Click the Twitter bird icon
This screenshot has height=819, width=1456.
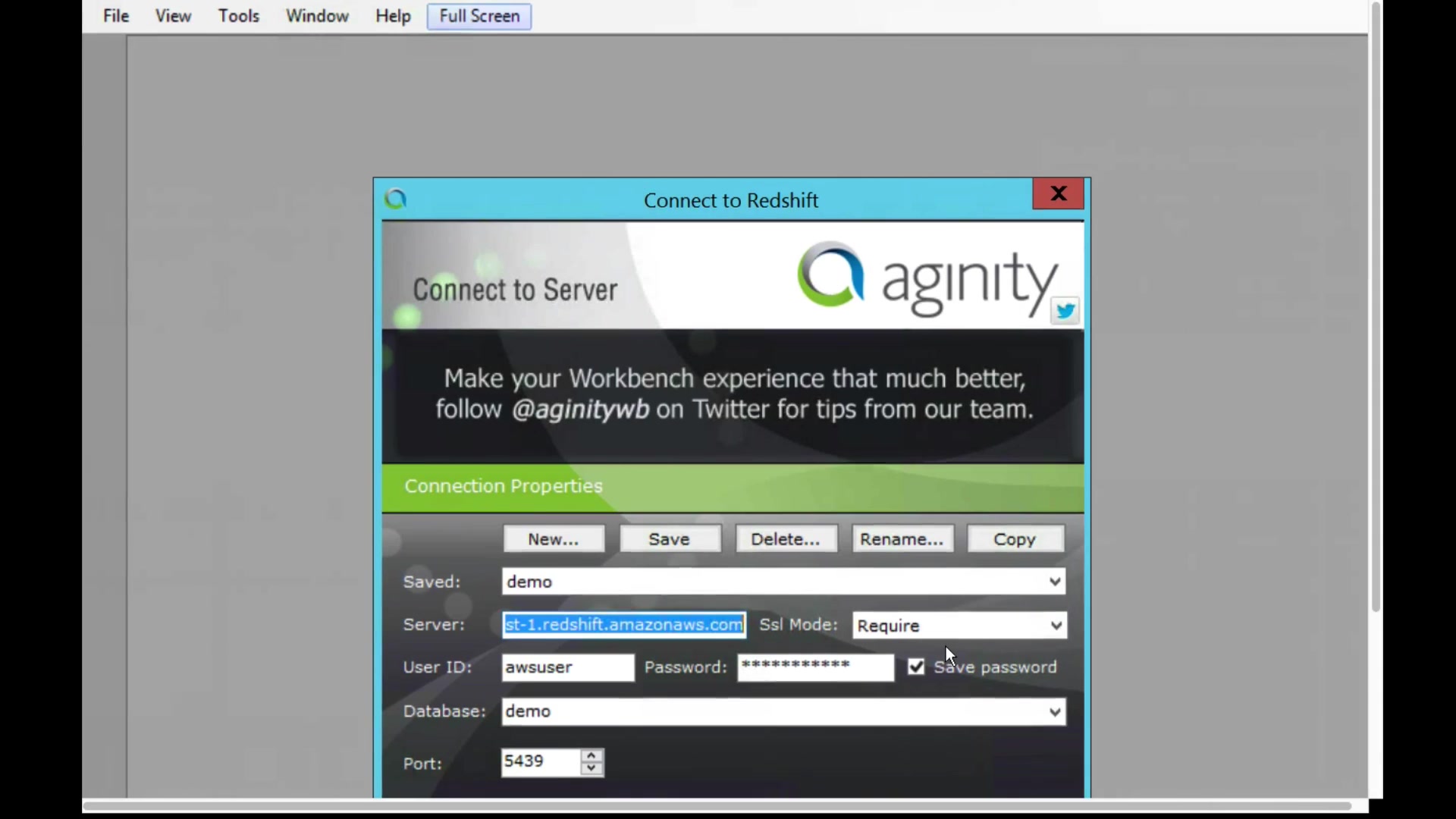click(1065, 311)
